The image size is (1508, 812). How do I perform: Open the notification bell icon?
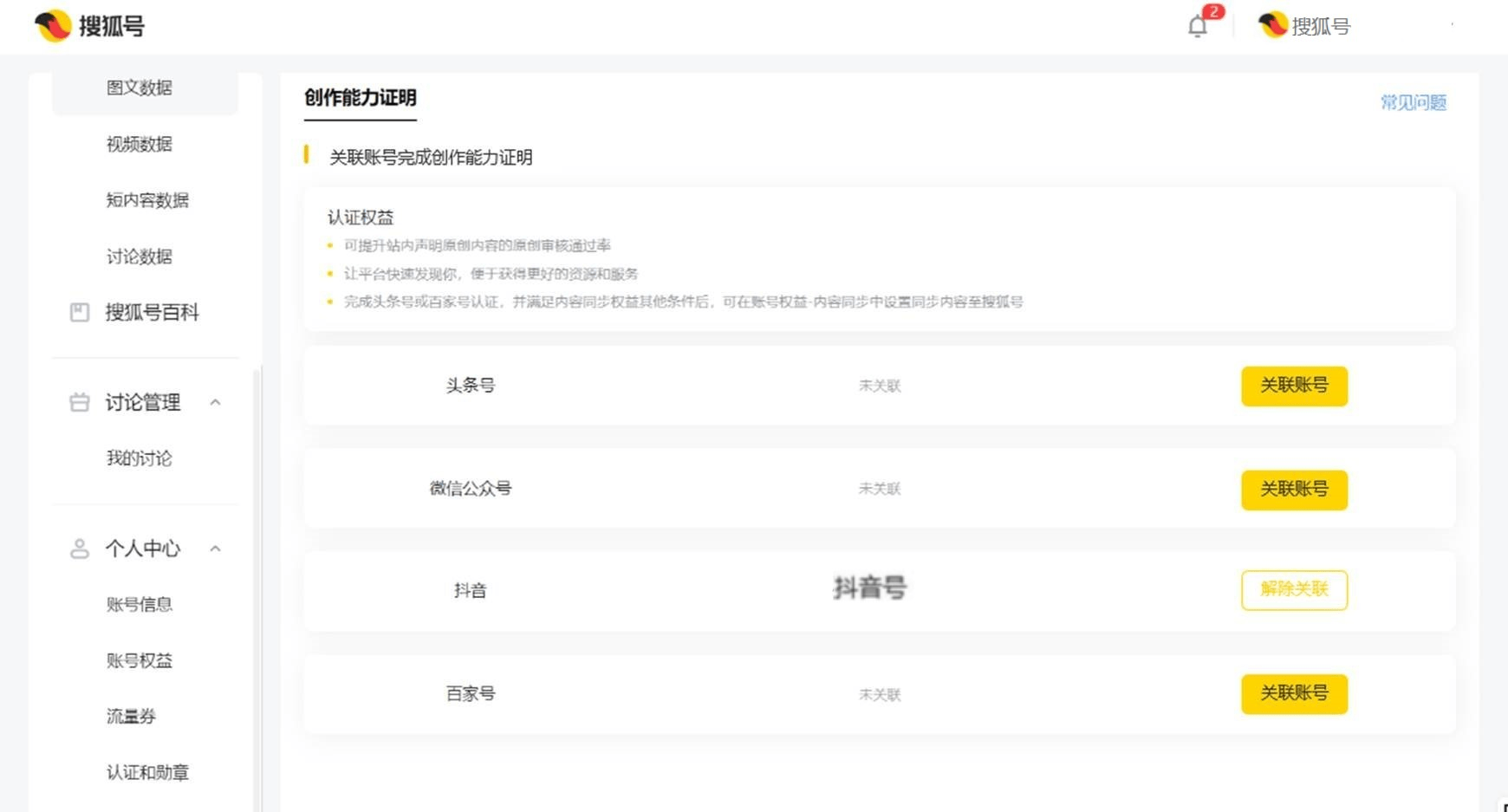(x=1197, y=27)
